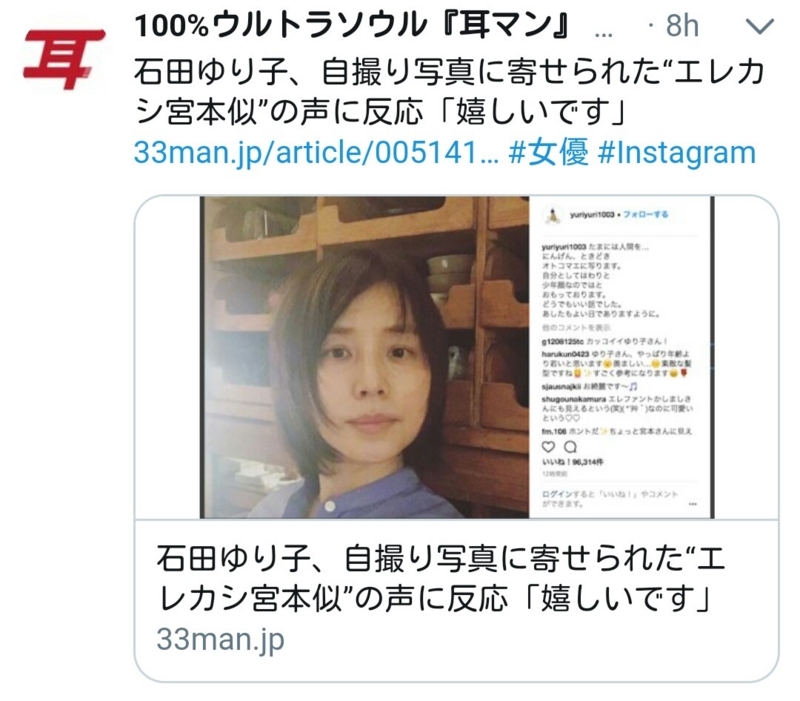Open the article preview selfie image

click(457, 357)
